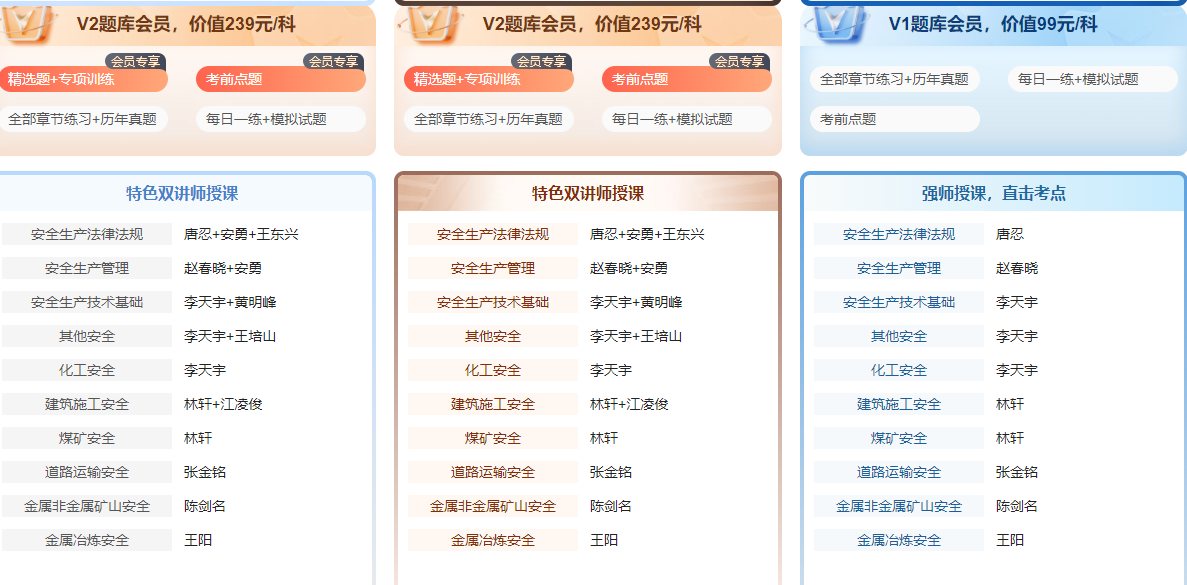Viewport: 1187px width, 585px height.
Task: Click the V2 badge icon in the middle card
Action: 433,23
